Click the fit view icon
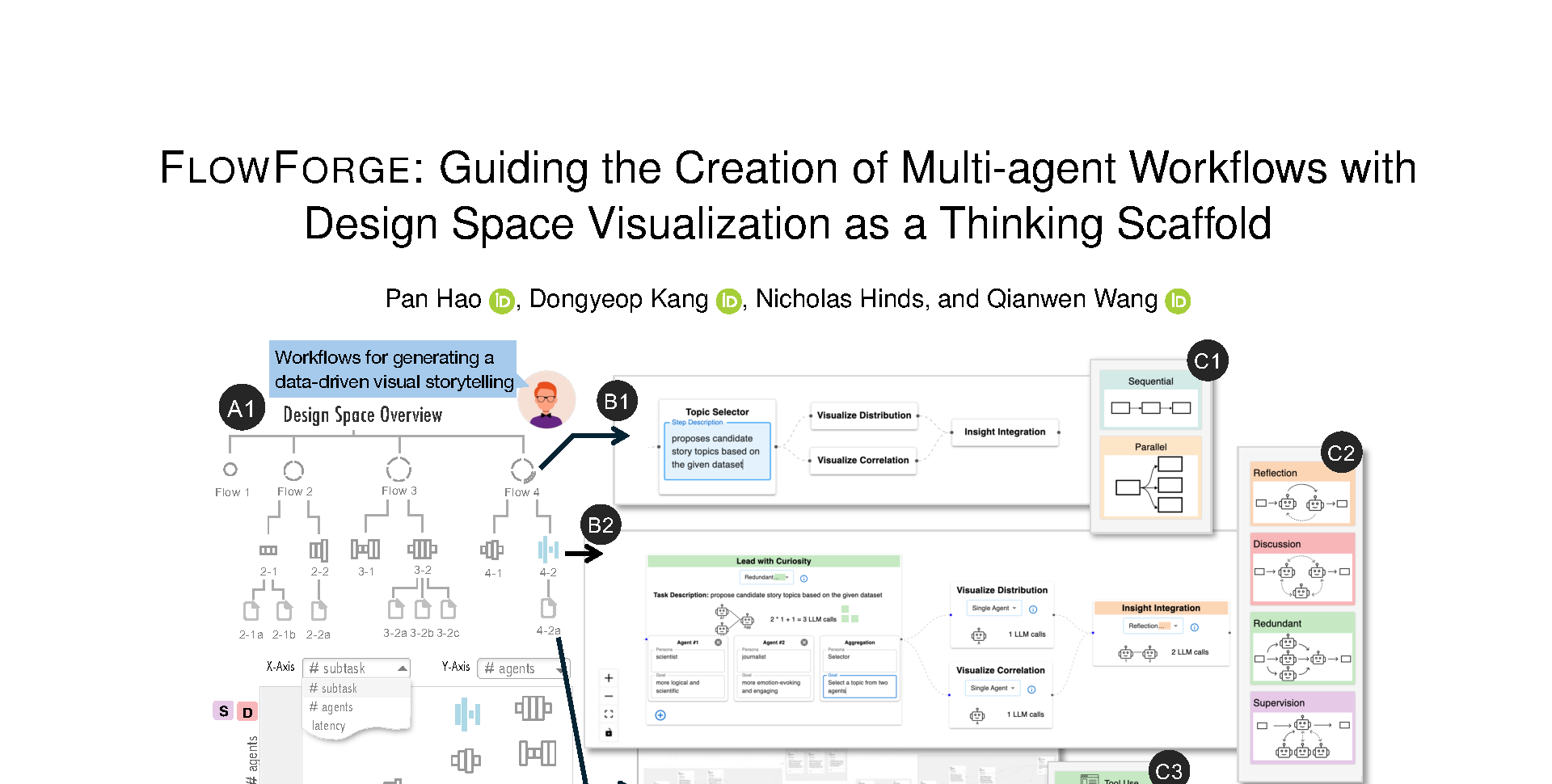1552x784 pixels. 609,714
